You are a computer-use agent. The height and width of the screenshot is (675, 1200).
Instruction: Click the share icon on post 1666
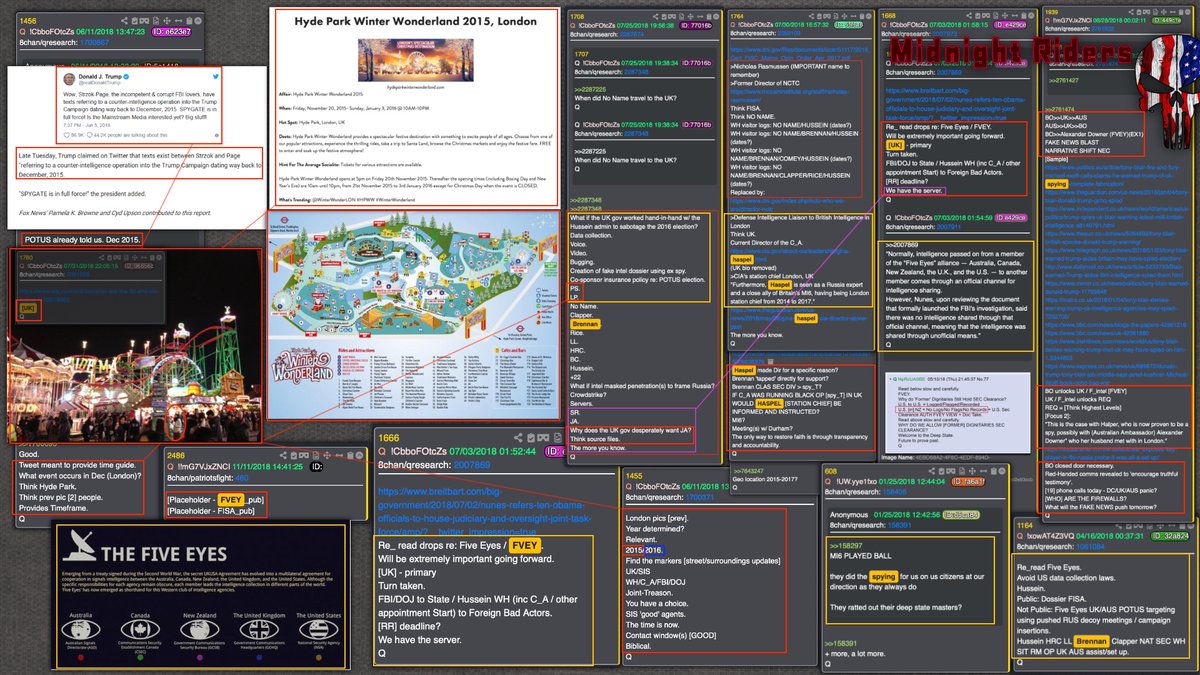517,437
